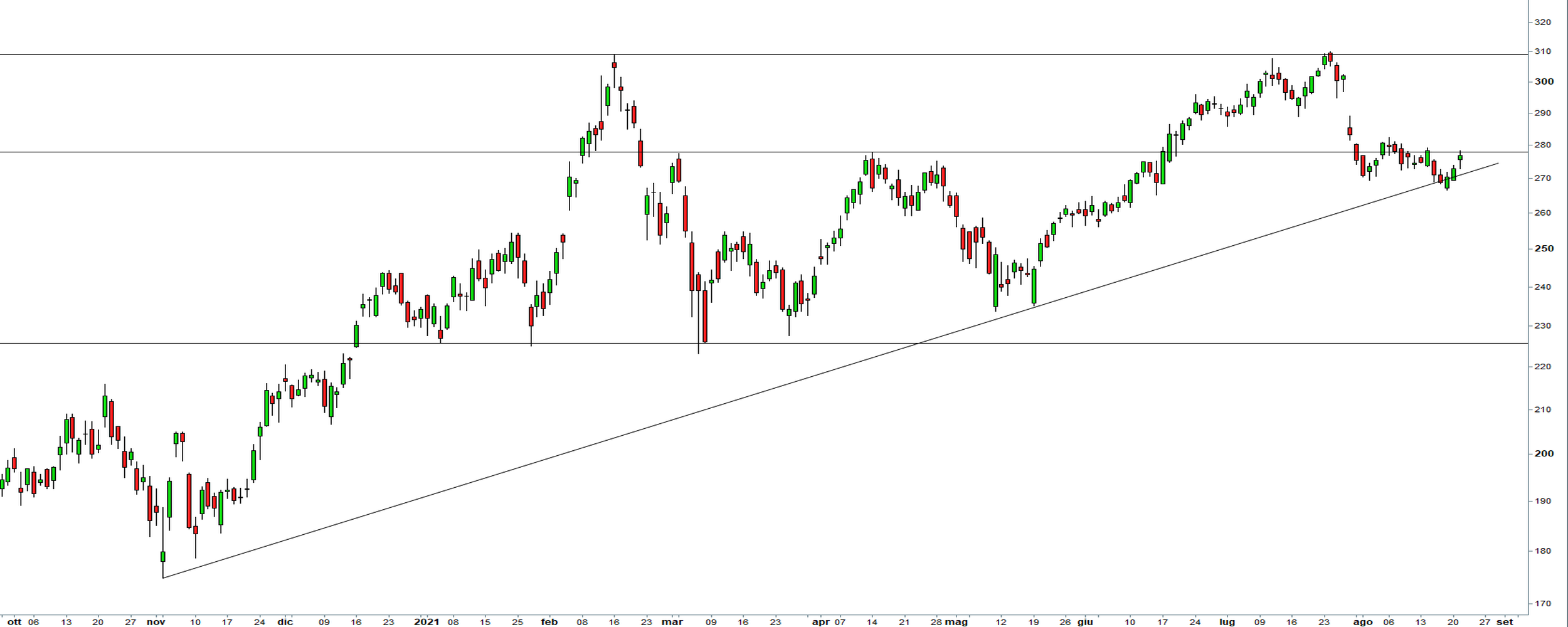Click the apr month label
The height and width of the screenshot is (627, 1568).
click(x=820, y=622)
